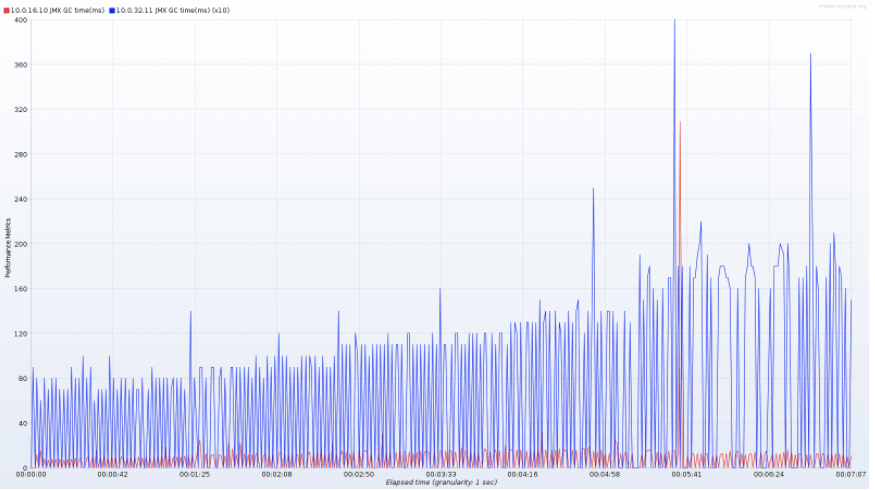The height and width of the screenshot is (490, 875).
Task: Select the 10.0.16.10 JMX GC time legend label
Action: 57,11
